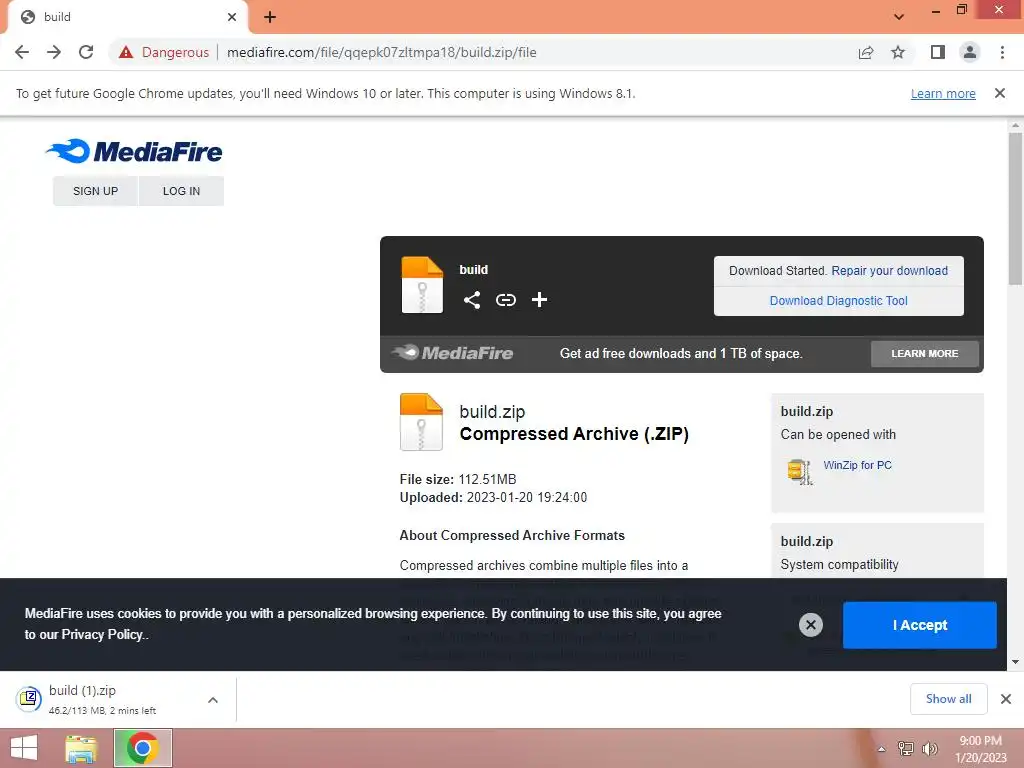The image size is (1024, 768).
Task: Click the 'System compatibility' text
Action: [839, 565]
